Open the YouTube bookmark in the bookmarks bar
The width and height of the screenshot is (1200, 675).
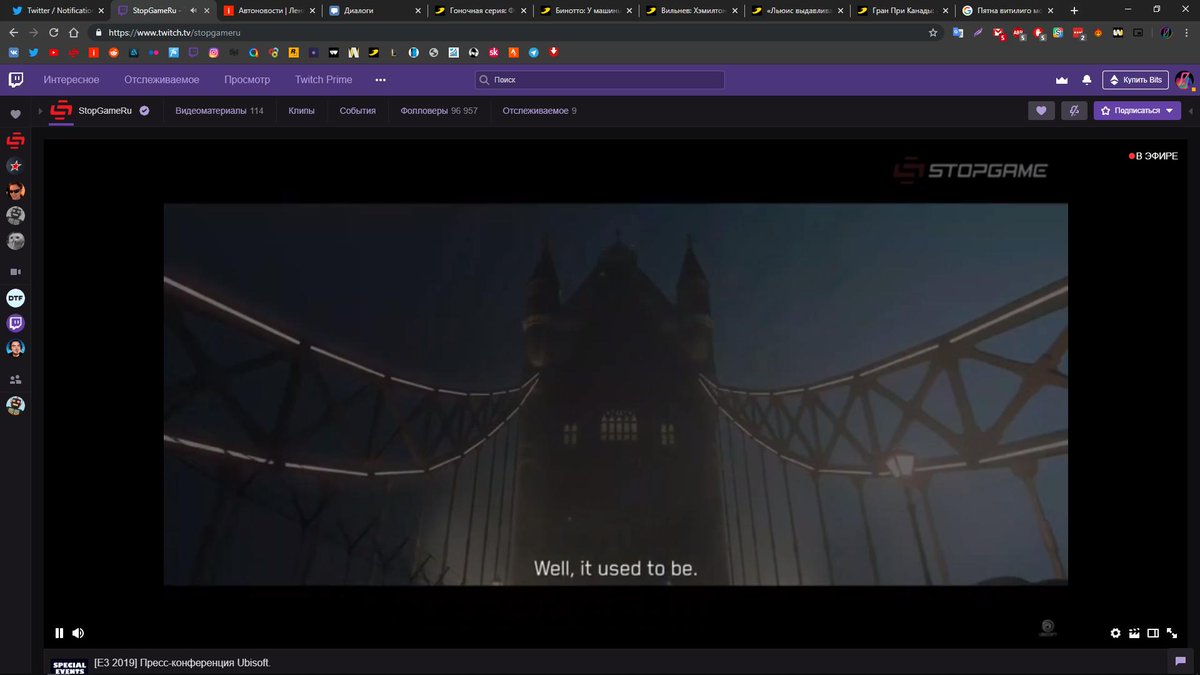(x=53, y=51)
